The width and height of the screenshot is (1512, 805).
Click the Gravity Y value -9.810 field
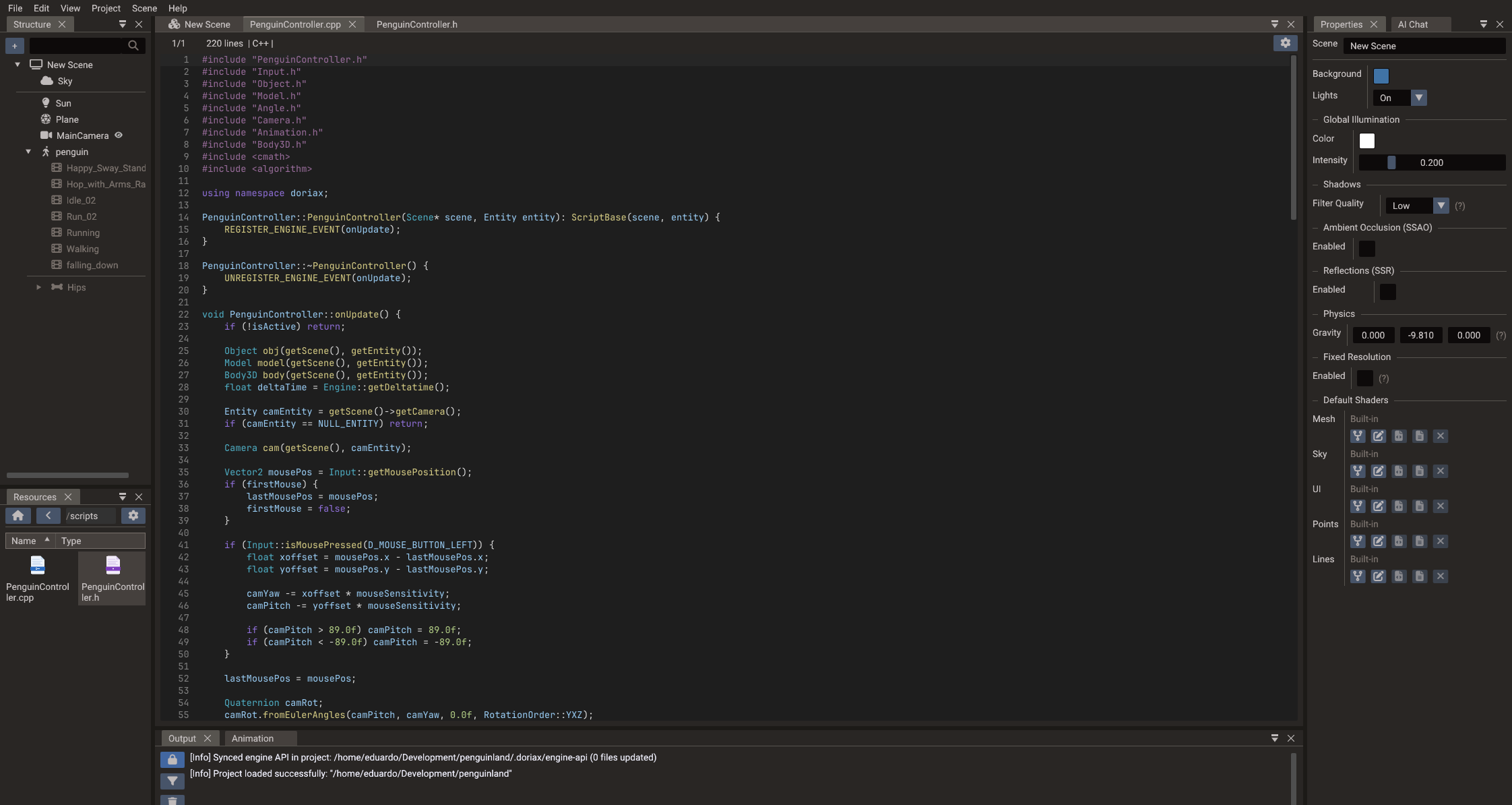point(1421,335)
